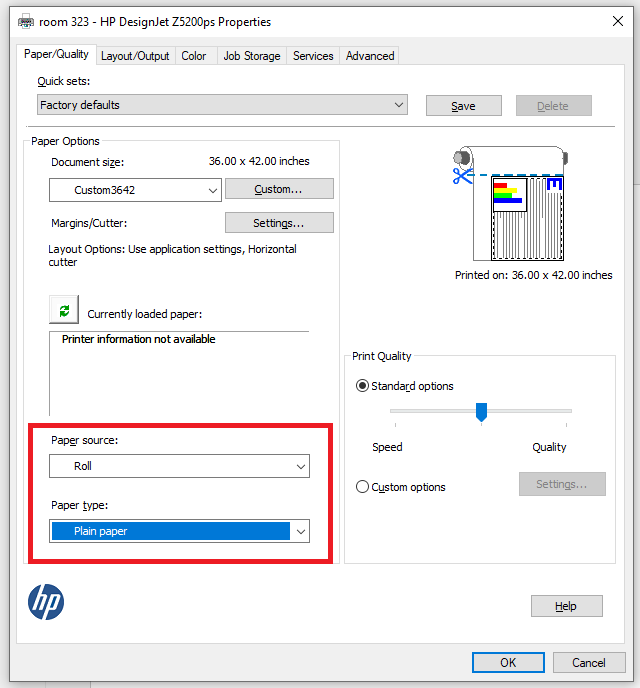Close the Properties dialog window
The height and width of the screenshot is (688, 640).
point(616,22)
